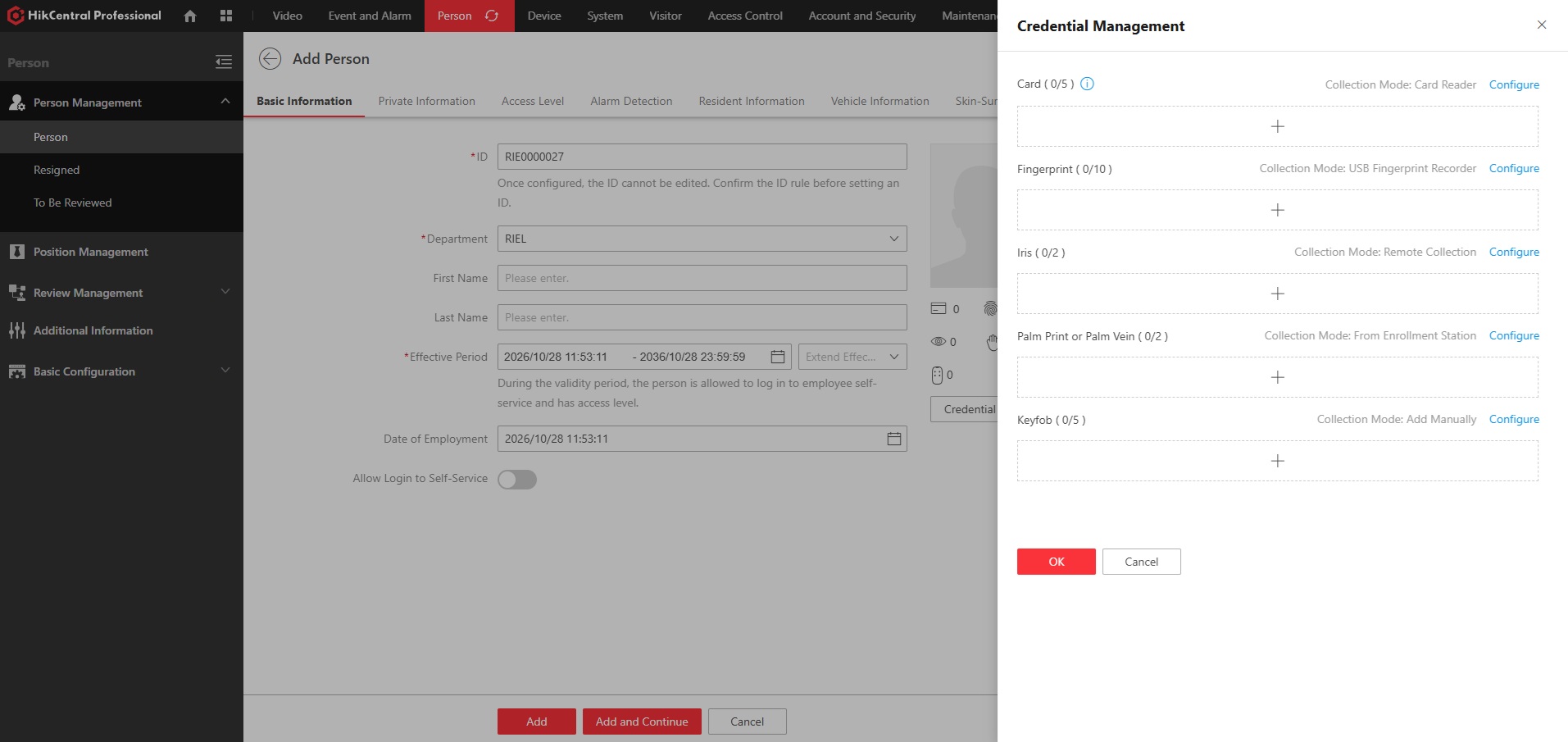Open the Vehicle Information tab

click(879, 101)
